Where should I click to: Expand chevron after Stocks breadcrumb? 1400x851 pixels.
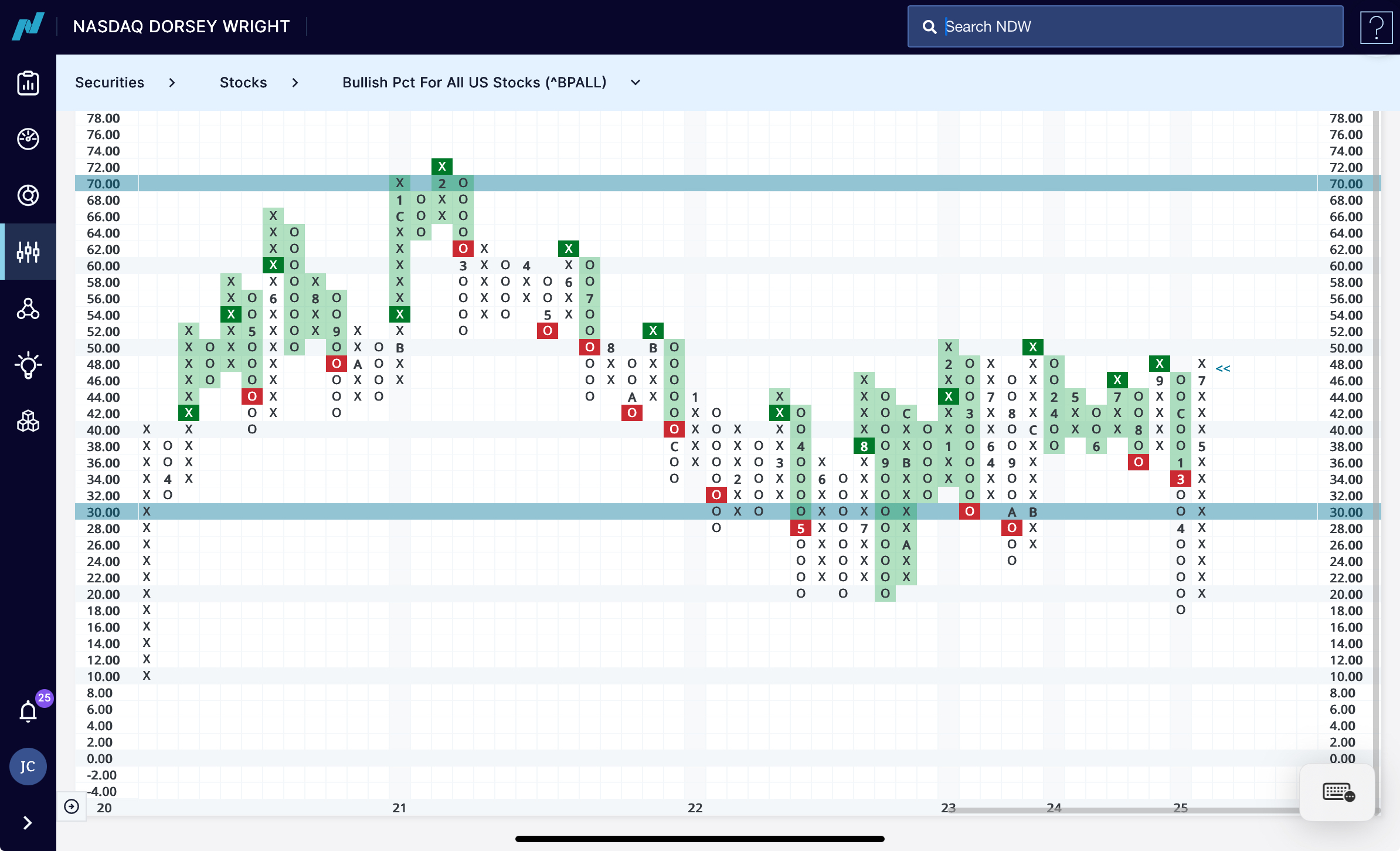(x=295, y=83)
